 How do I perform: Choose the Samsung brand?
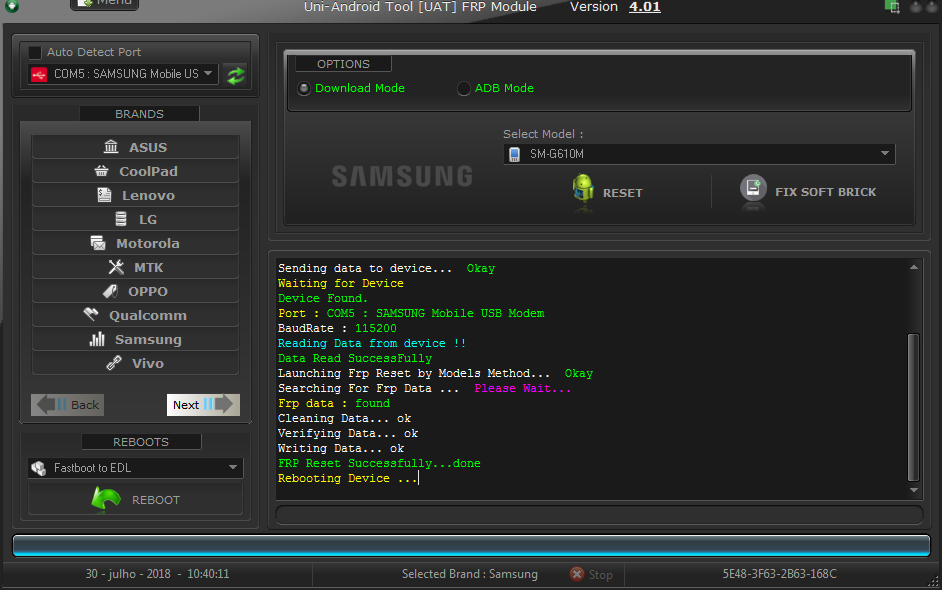(135, 339)
